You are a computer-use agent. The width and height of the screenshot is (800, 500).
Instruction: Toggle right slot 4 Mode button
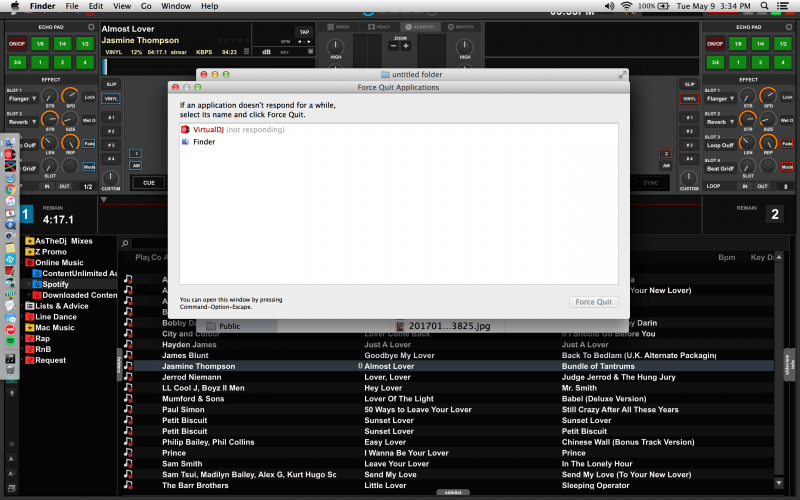coord(787,167)
